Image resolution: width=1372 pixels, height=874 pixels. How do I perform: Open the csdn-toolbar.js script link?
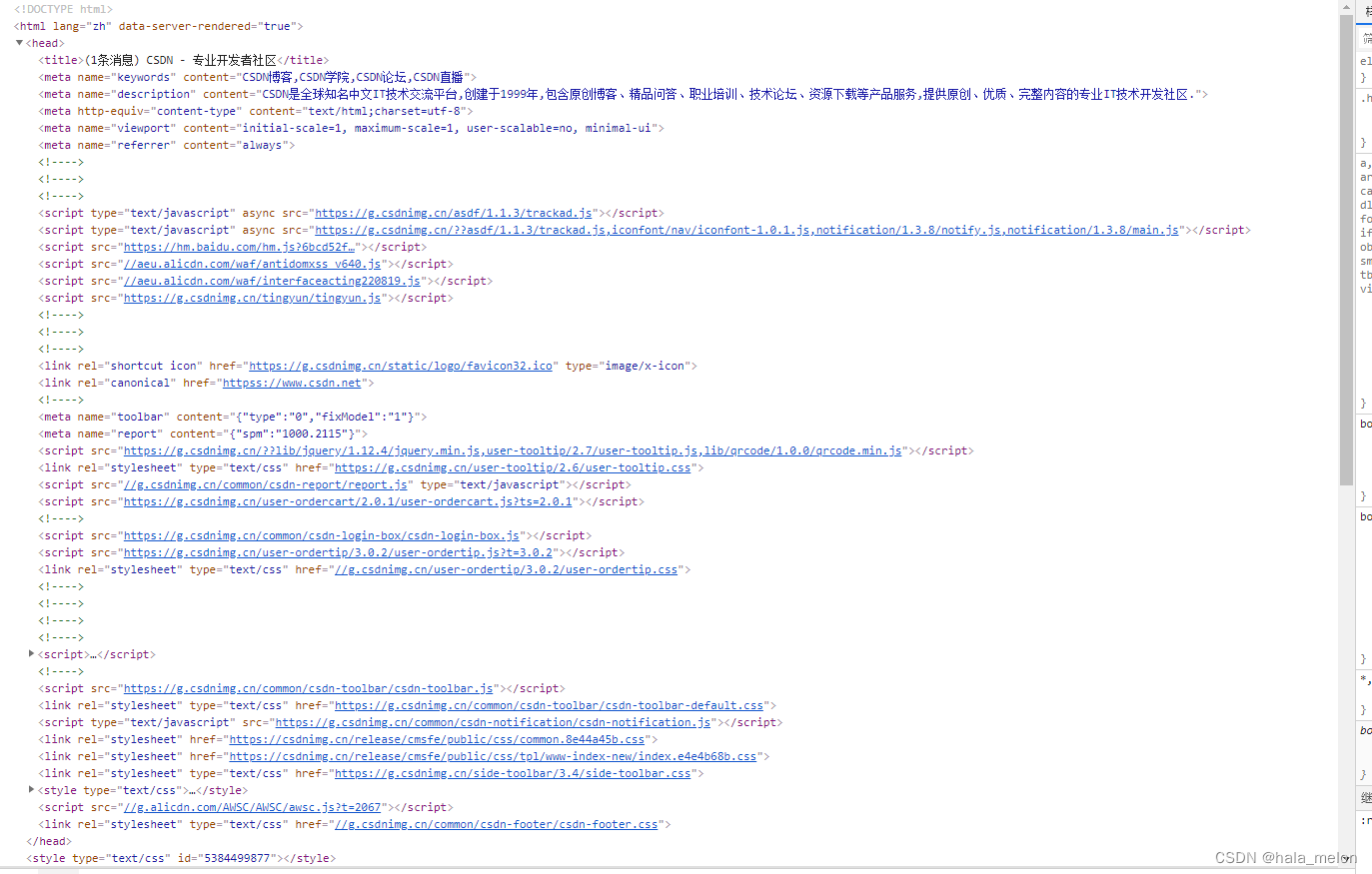tap(309, 688)
